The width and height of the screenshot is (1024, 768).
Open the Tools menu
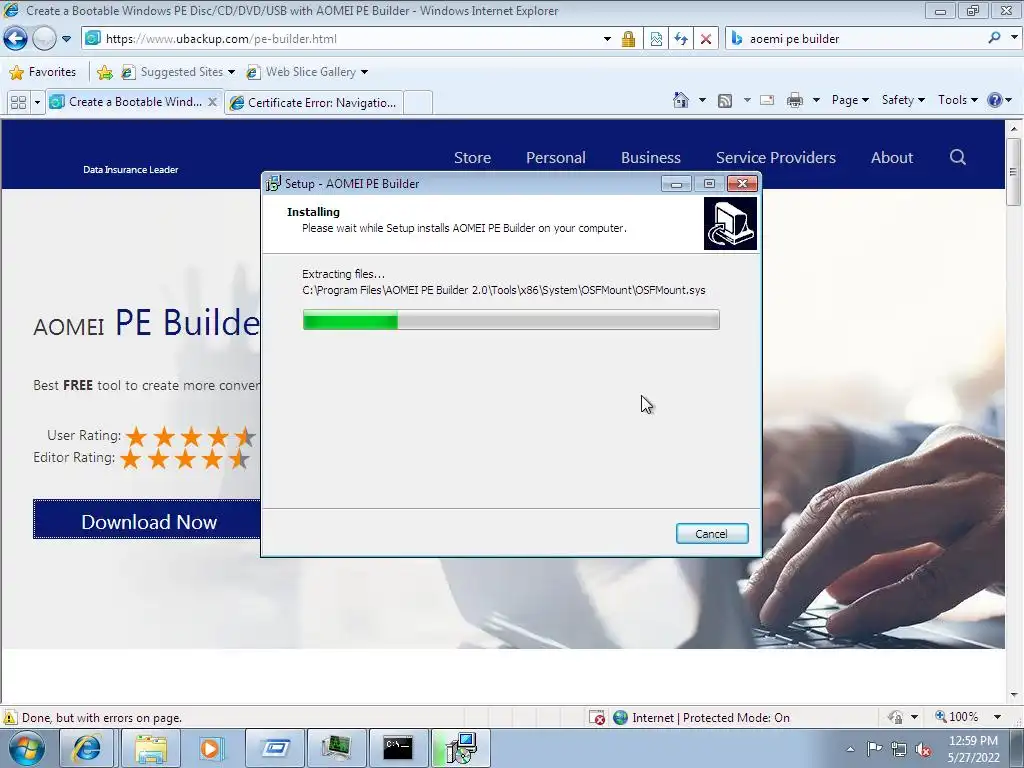tap(957, 100)
